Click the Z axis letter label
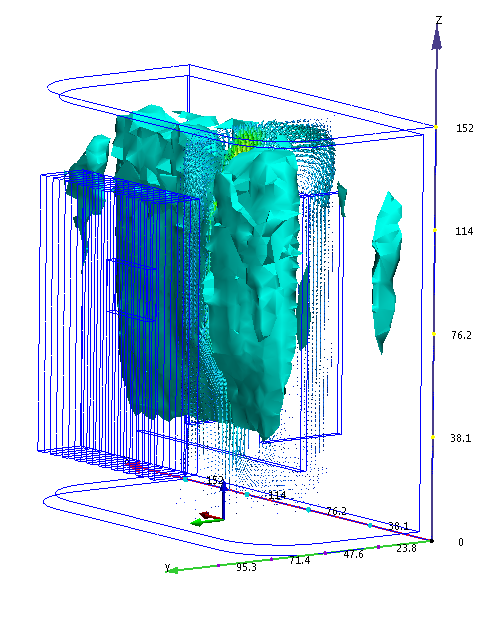 (439, 20)
